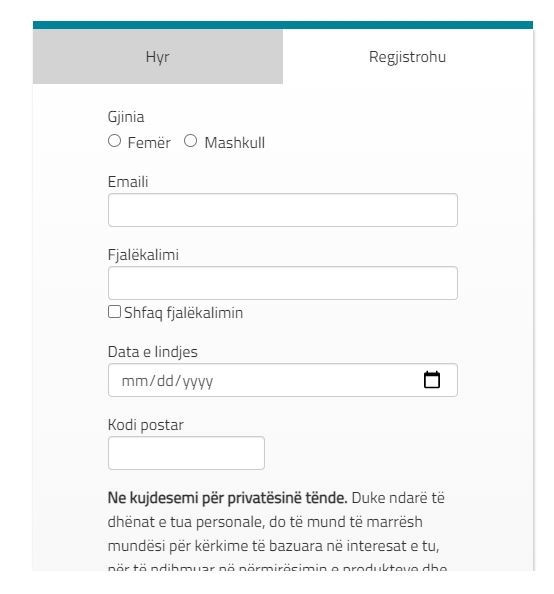
Task: Focus the Emaili input field
Action: [283, 210]
